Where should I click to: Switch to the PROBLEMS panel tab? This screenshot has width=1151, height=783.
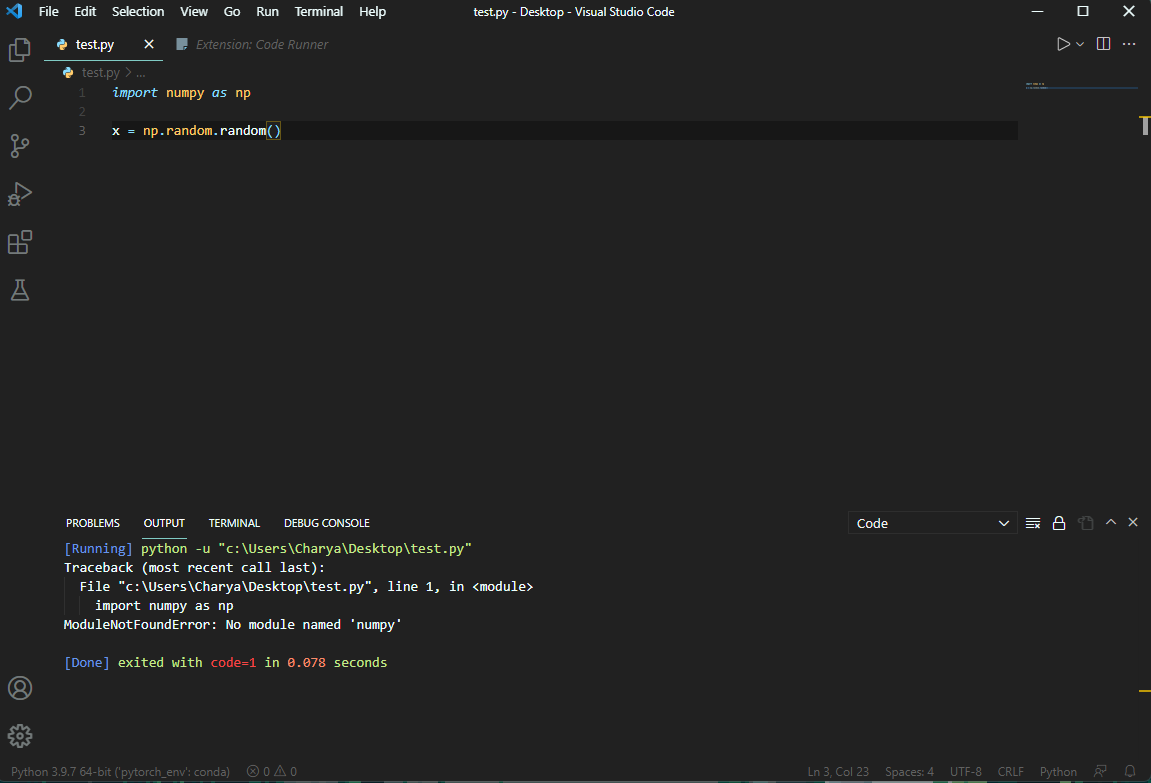[92, 523]
